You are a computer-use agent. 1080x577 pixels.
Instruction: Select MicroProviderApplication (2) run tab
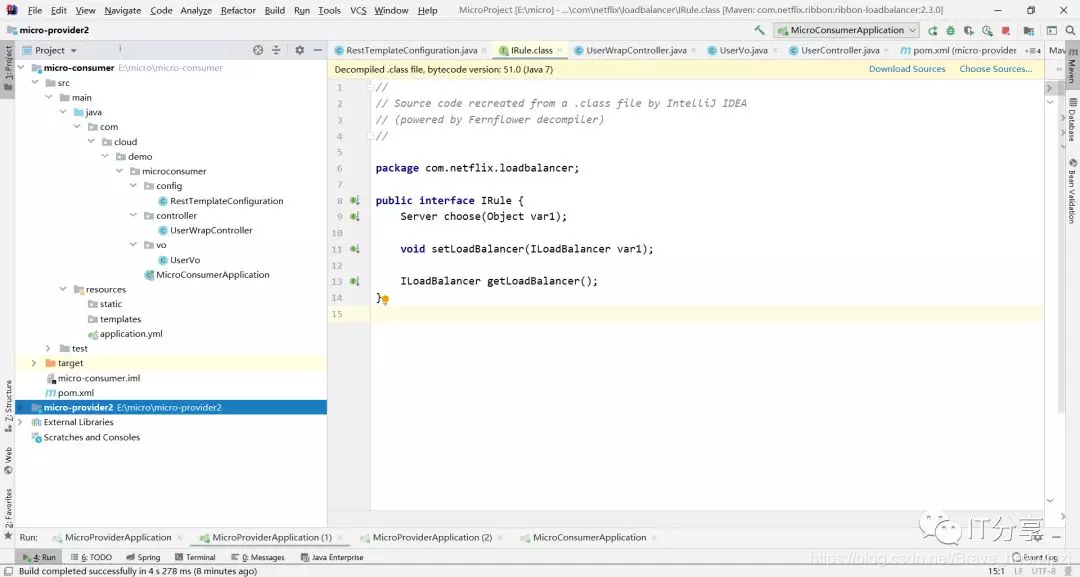point(432,537)
